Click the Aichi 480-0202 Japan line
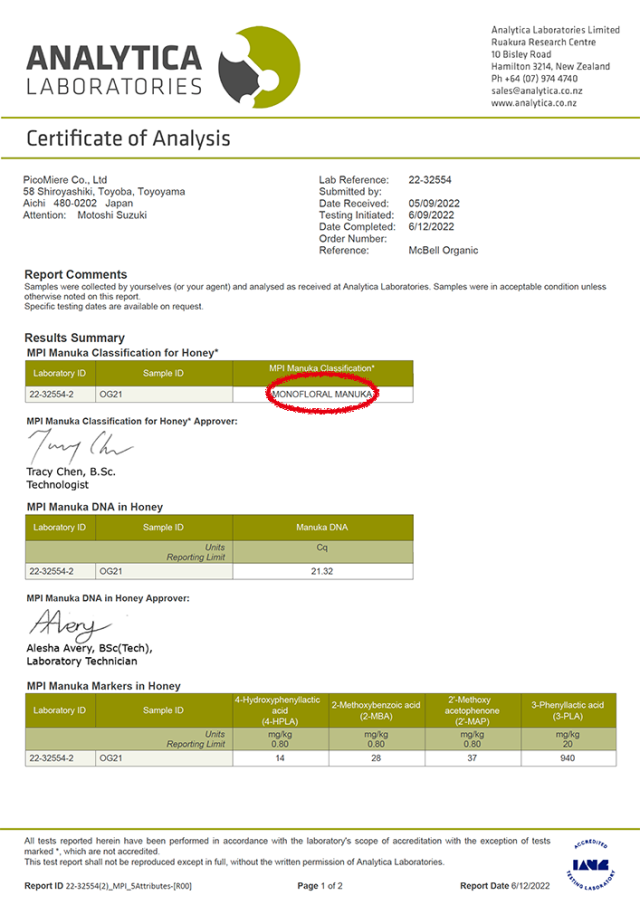 point(78,203)
